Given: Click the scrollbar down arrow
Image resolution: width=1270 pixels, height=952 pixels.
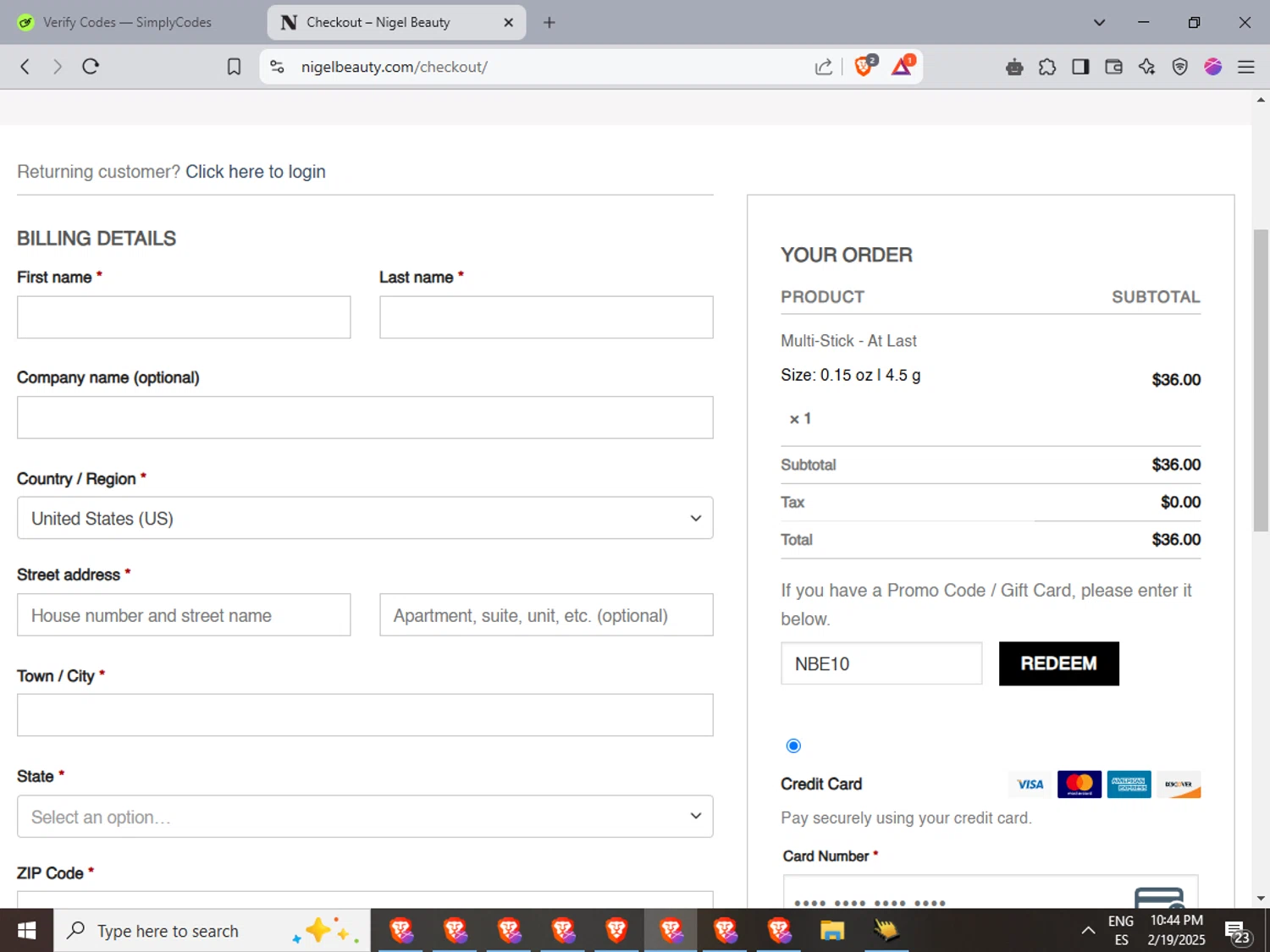Looking at the screenshot, I should point(1261,899).
